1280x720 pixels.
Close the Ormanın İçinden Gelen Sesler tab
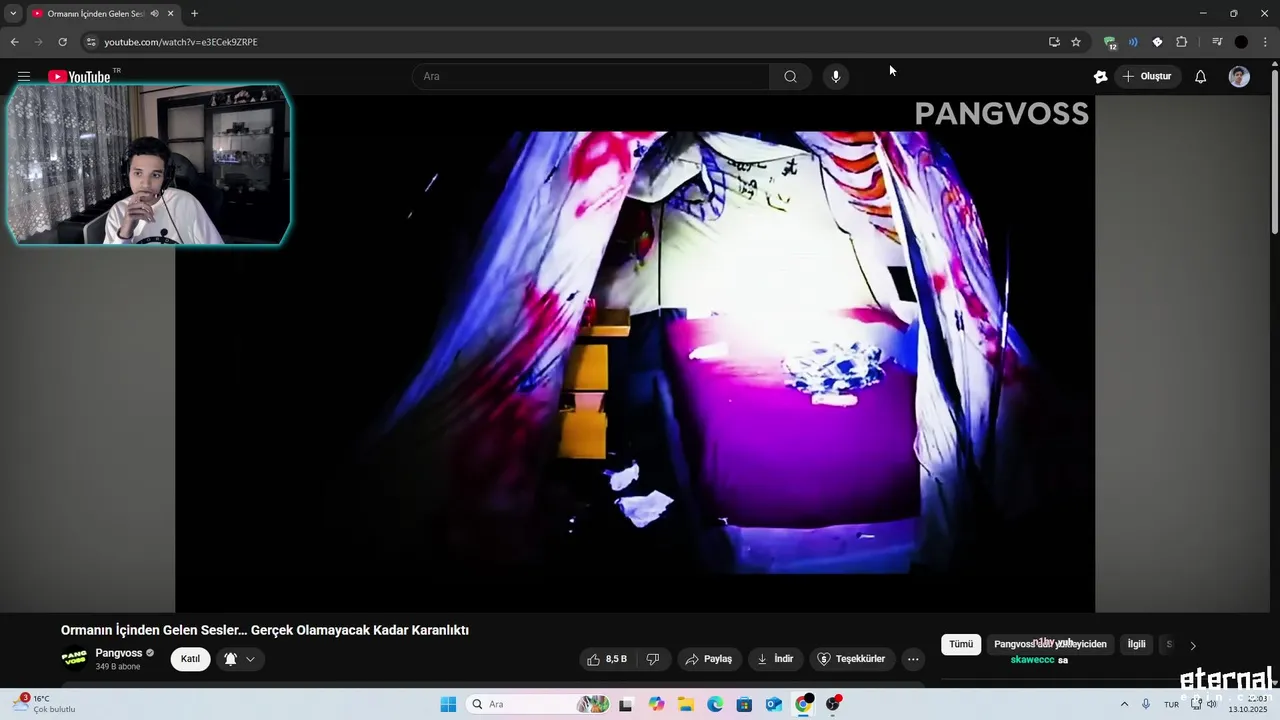pyautogui.click(x=170, y=14)
